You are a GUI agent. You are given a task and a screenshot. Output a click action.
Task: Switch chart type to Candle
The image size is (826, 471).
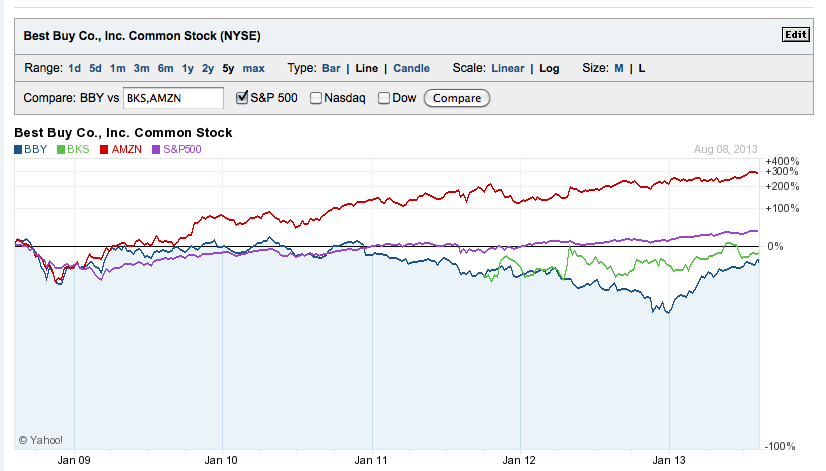pos(411,69)
